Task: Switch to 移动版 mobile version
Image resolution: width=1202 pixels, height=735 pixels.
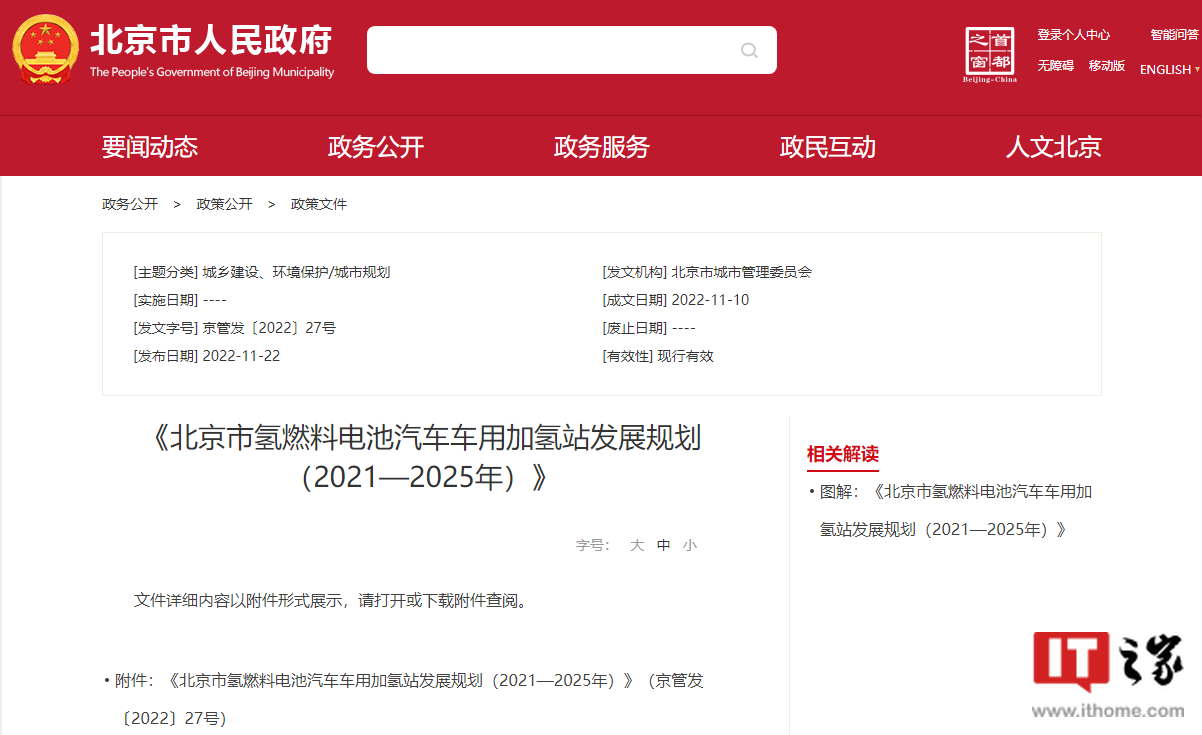Action: pos(1106,66)
